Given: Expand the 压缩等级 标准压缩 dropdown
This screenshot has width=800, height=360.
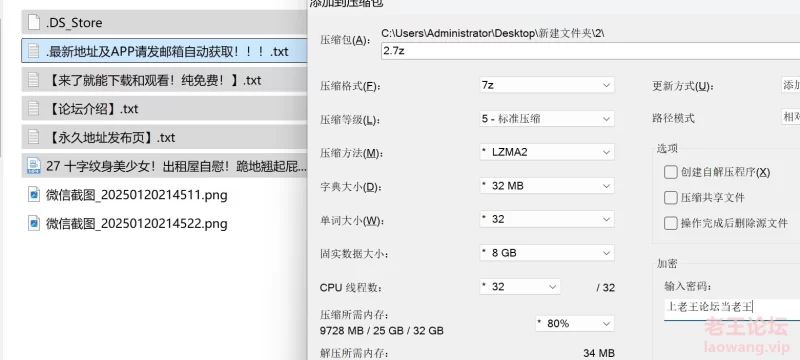Looking at the screenshot, I should 547,119.
